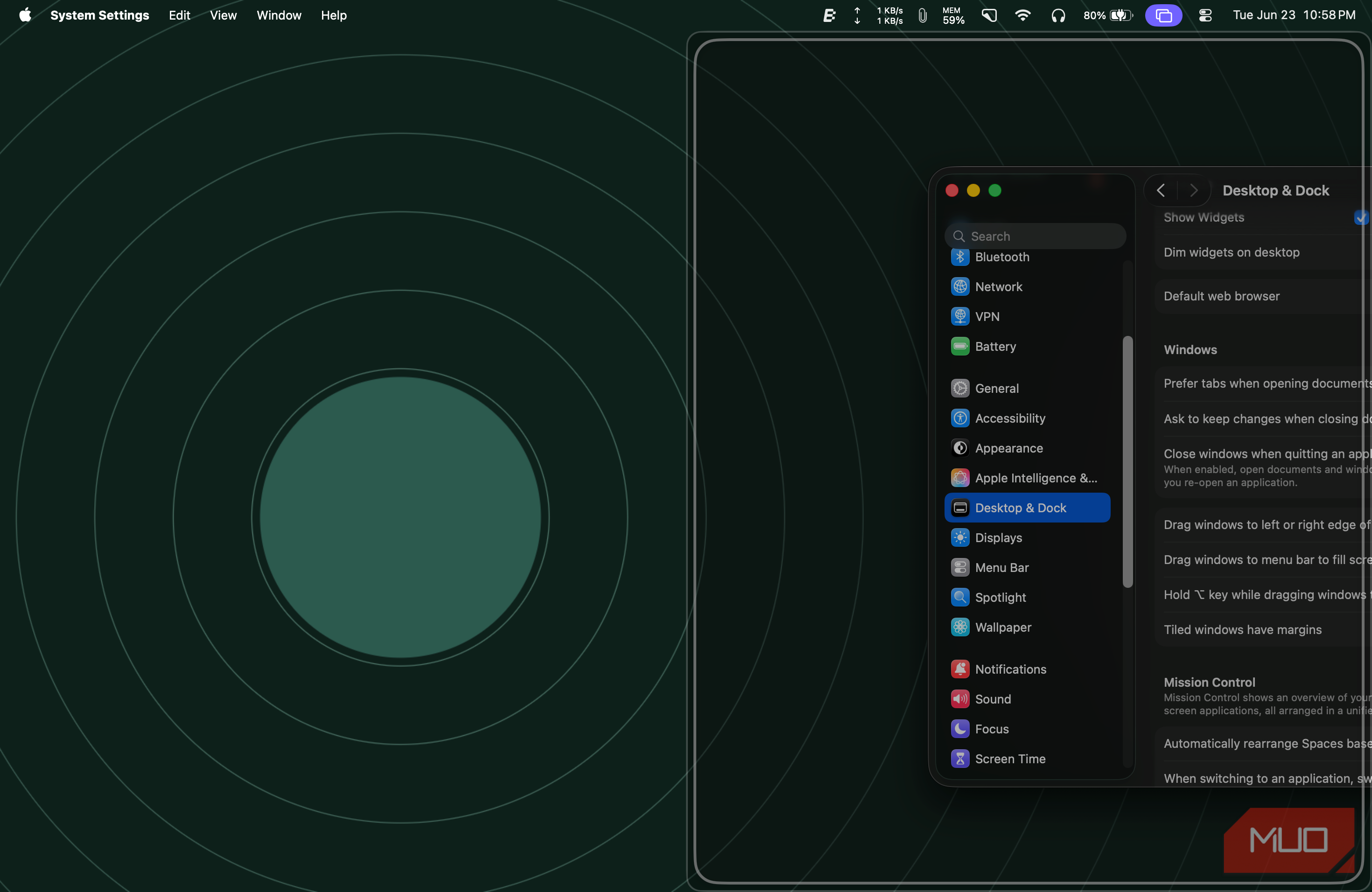Click "Automatically rearrange Spaces" row
This screenshot has width=1372, height=892.
[1264, 744]
